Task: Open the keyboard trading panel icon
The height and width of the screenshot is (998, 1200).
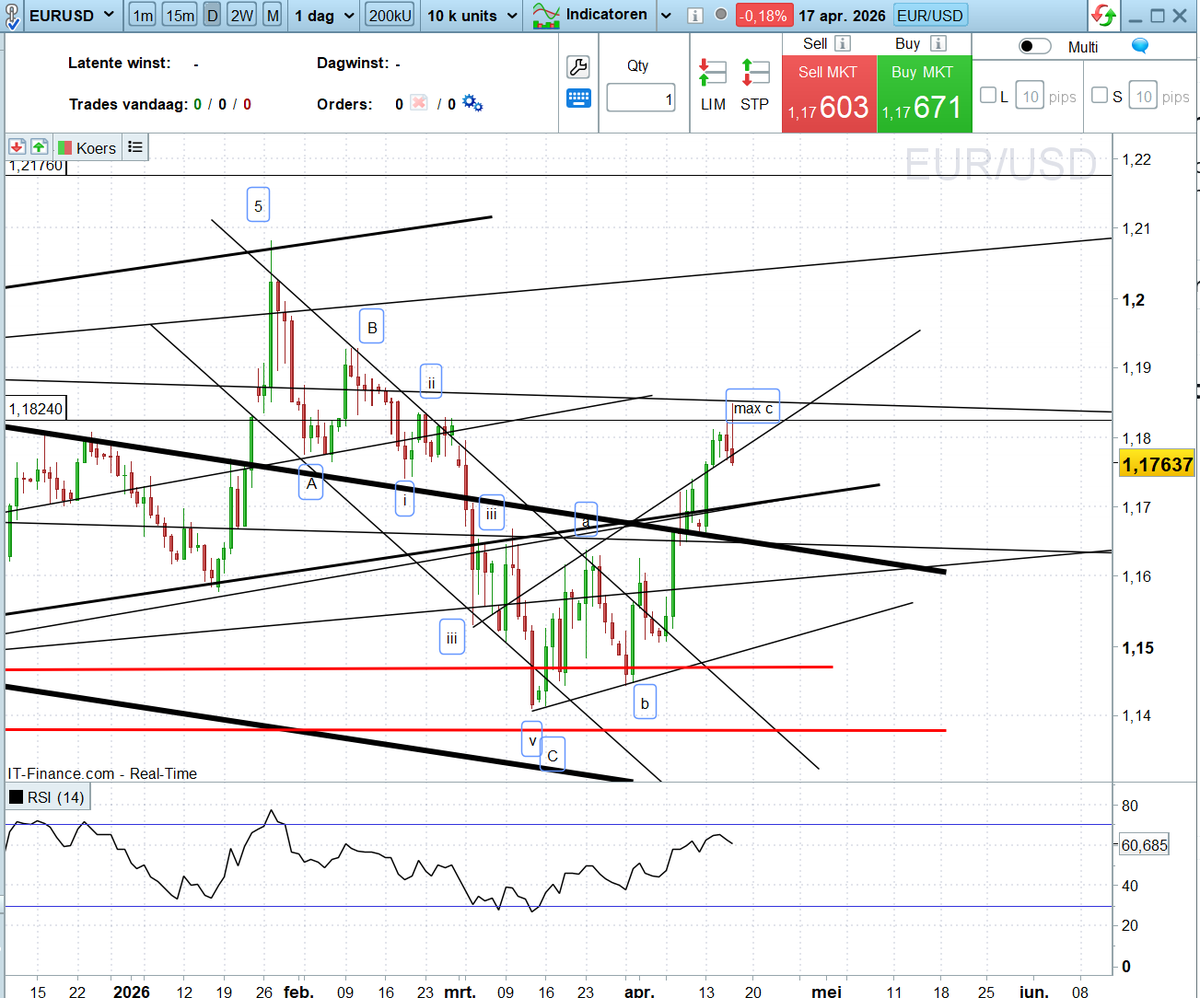Action: click(578, 98)
